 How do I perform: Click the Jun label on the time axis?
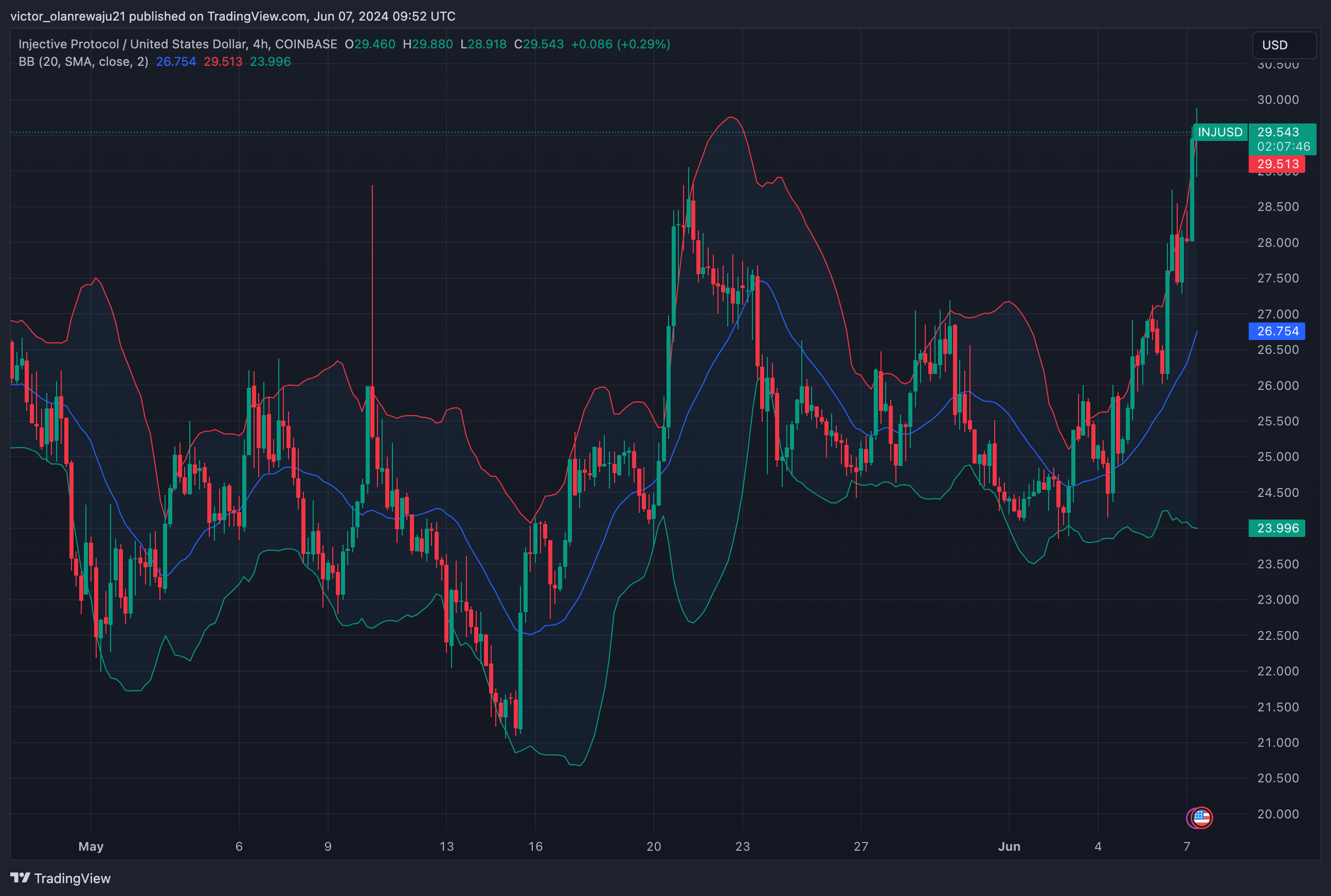pos(1009,846)
